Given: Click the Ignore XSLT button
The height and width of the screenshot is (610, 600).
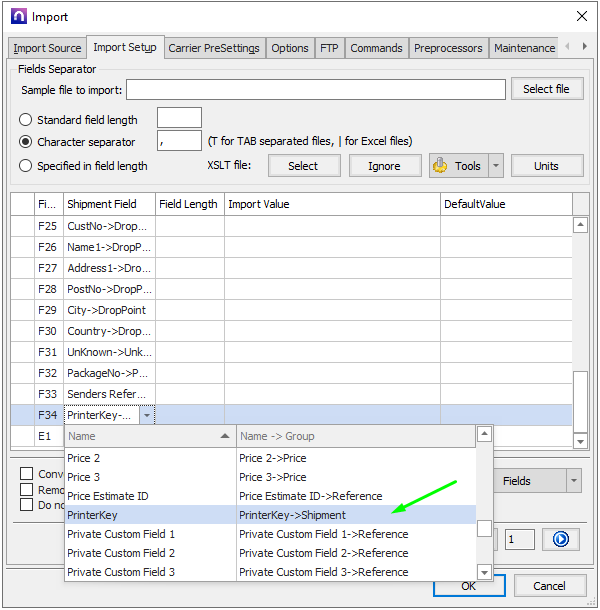Looking at the screenshot, I should (384, 166).
